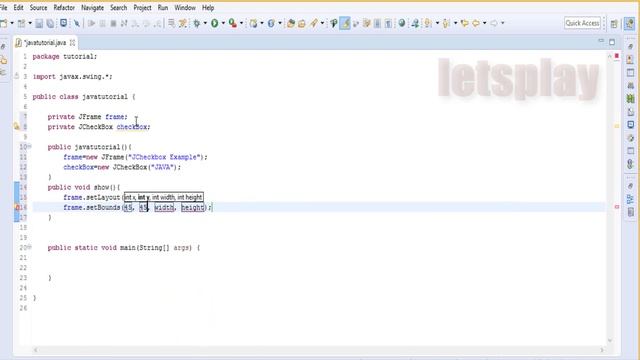Open the Run menu
The width and height of the screenshot is (640, 360).
[163, 8]
